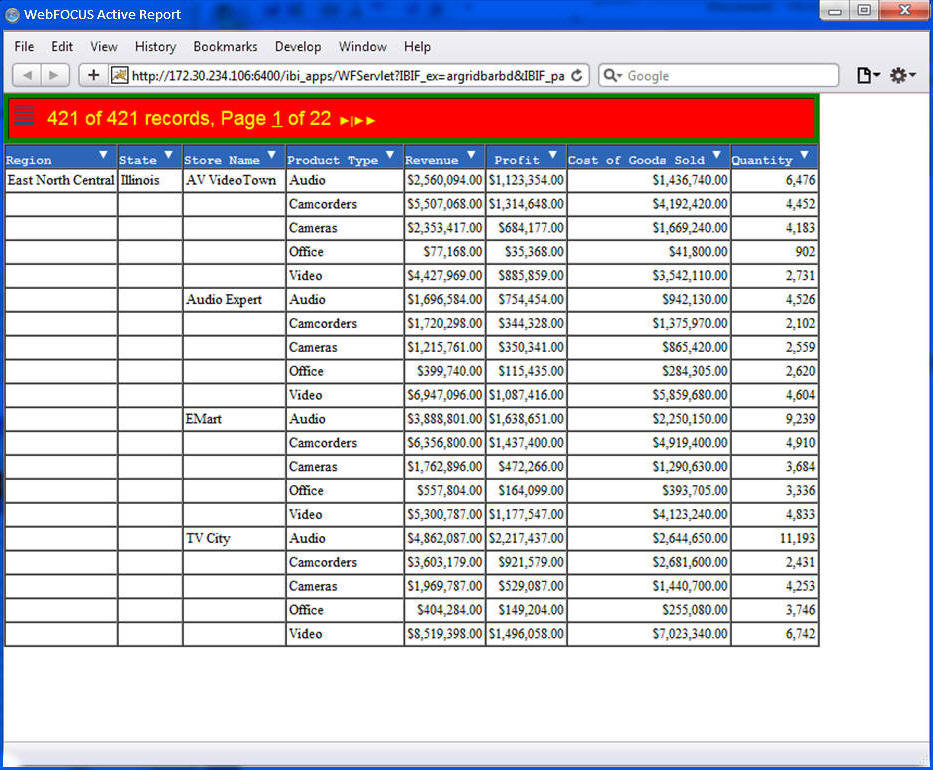933x770 pixels.
Task: Click revenue value $2,560,094.00
Action: pos(444,180)
